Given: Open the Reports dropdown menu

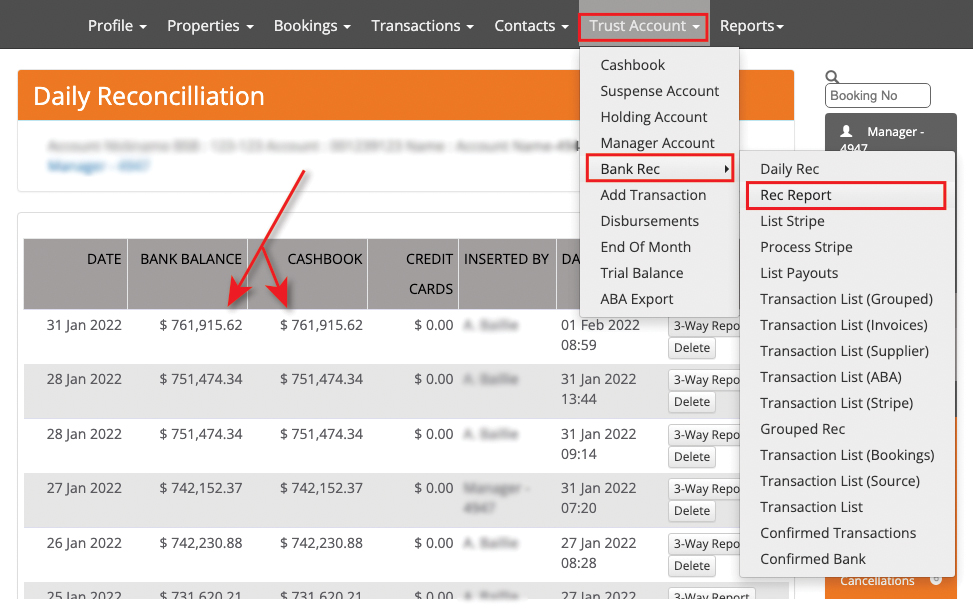Looking at the screenshot, I should (x=751, y=25).
